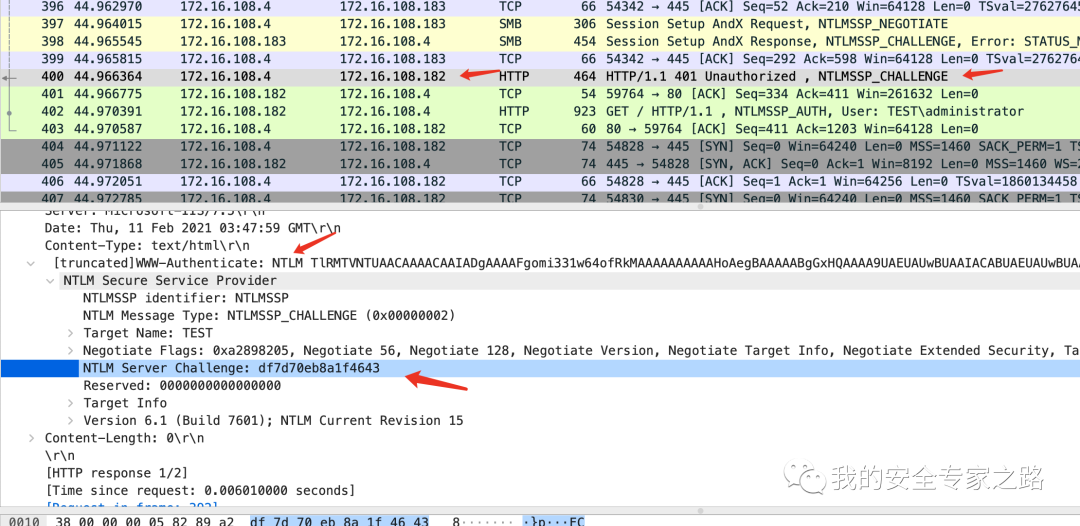Expand the Target Info node
This screenshot has height=526, width=1080.
point(70,403)
